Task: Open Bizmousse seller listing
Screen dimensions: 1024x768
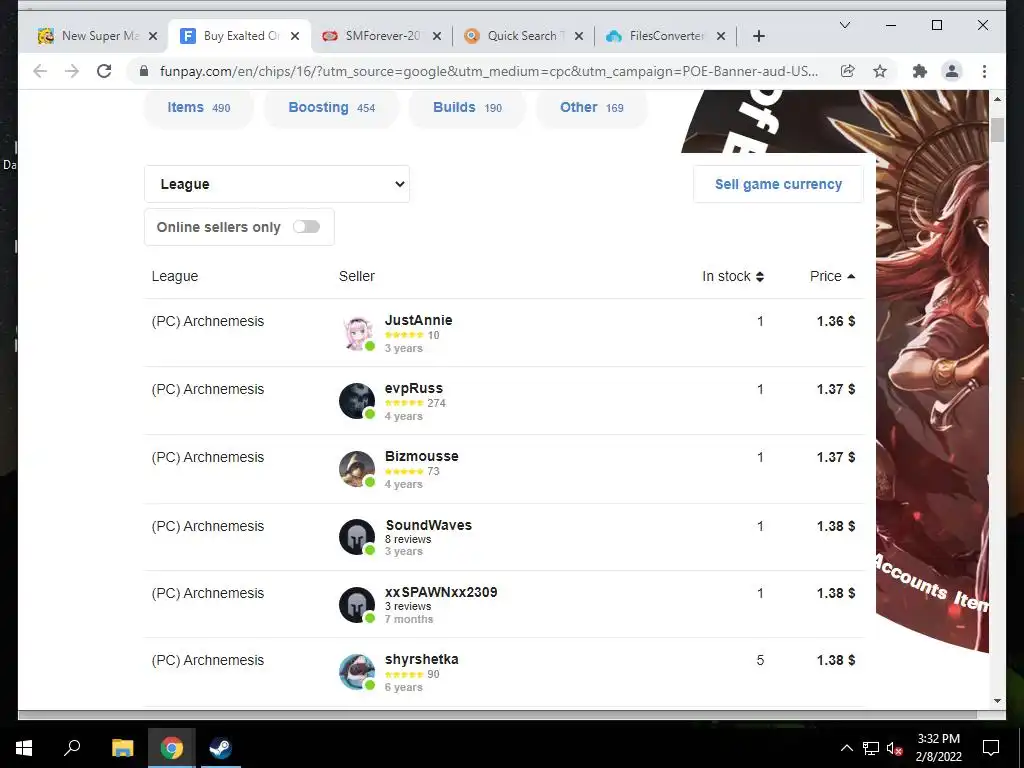Action: click(x=504, y=469)
